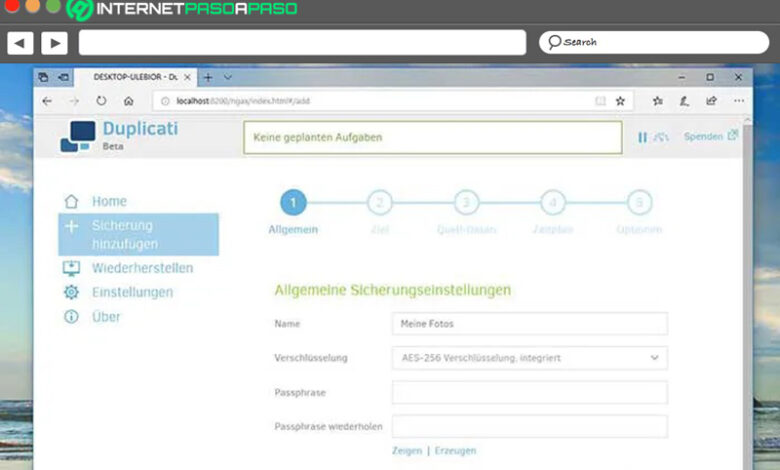
Task: Click the Passphrase wiederholen field
Action: click(x=530, y=426)
